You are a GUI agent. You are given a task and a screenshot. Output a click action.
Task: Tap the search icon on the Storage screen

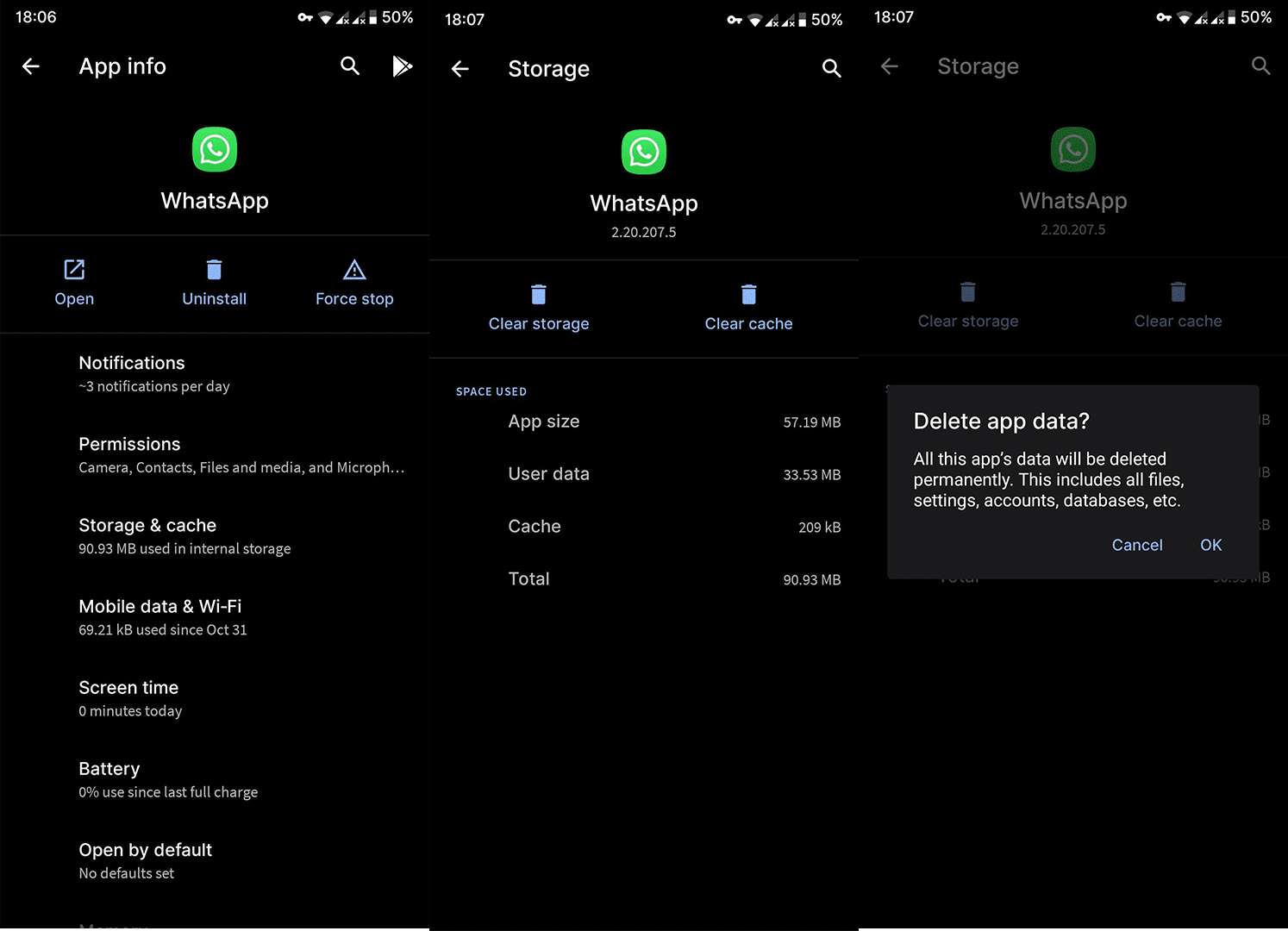tap(830, 68)
